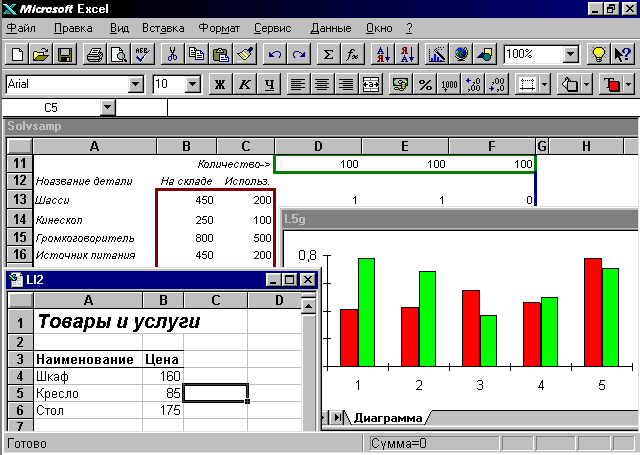Select cell Шкаф in LI2
Screen dimensions: 640x455
click(x=88, y=376)
